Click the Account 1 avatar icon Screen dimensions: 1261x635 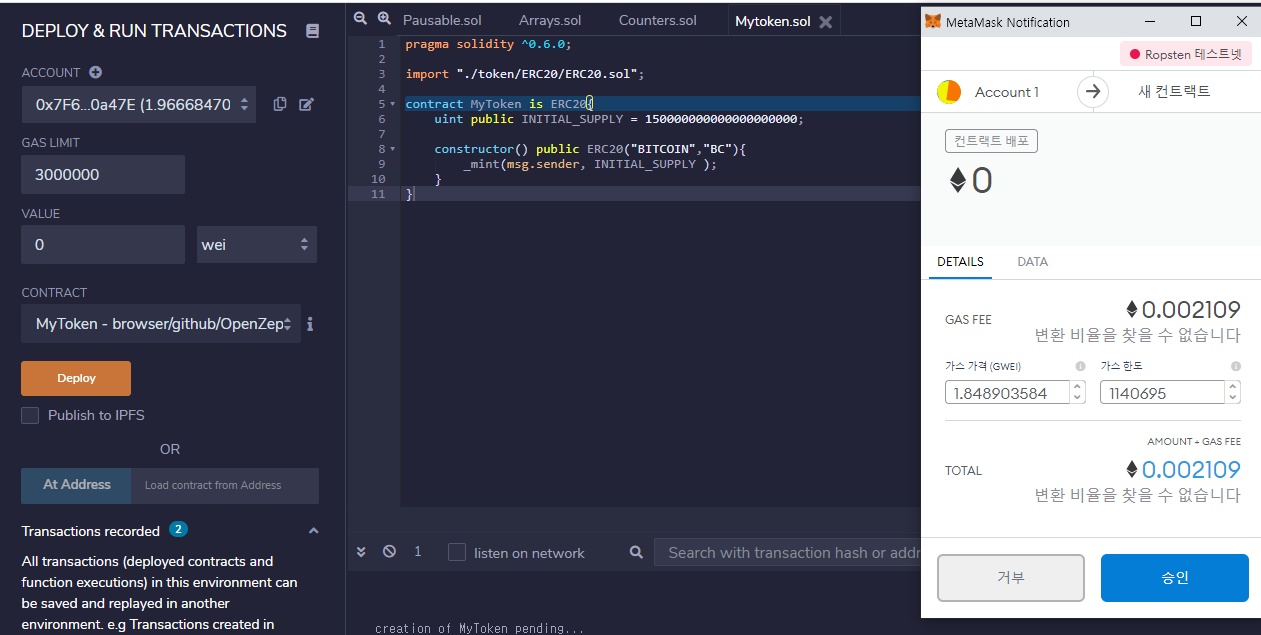[x=949, y=92]
